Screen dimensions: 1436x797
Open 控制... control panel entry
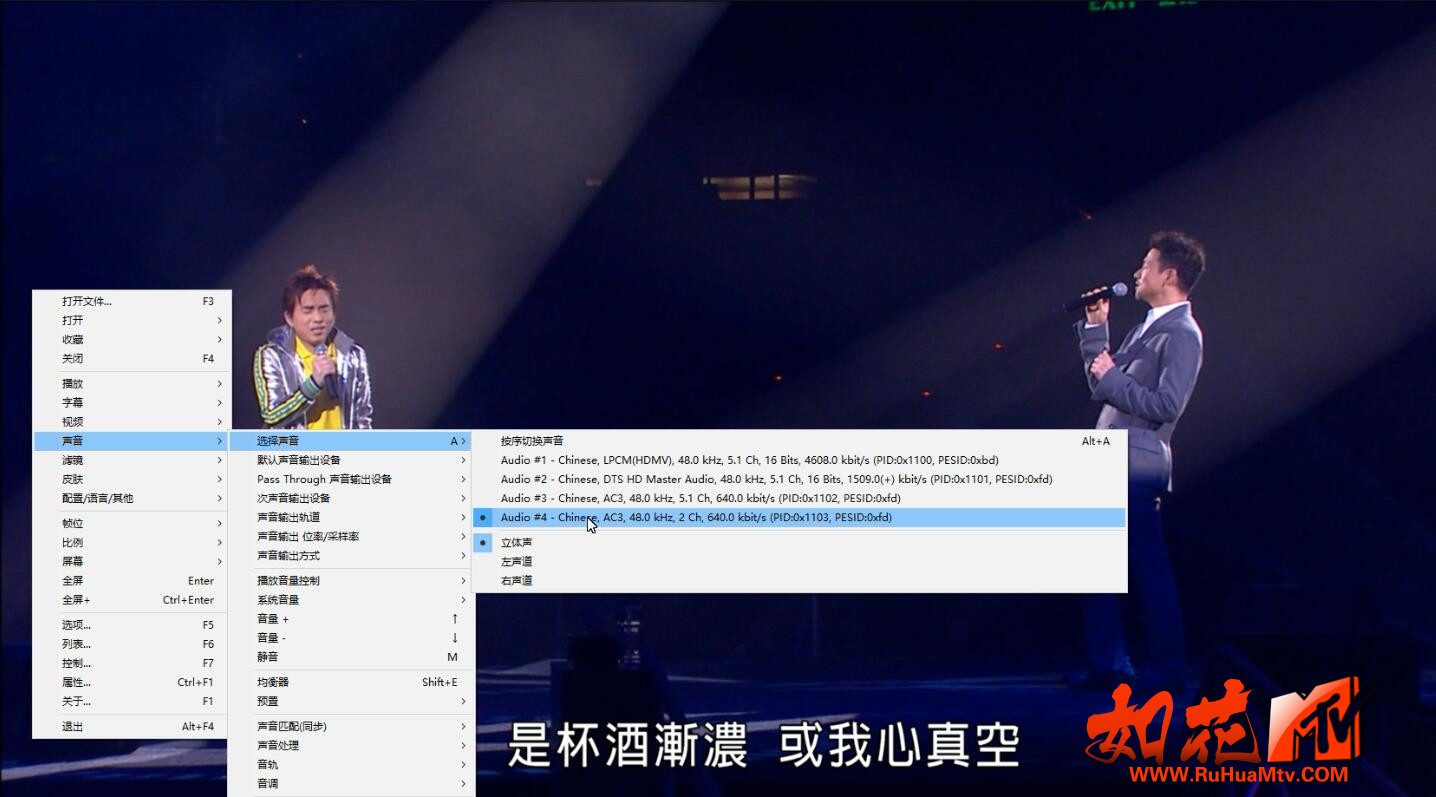(x=131, y=663)
